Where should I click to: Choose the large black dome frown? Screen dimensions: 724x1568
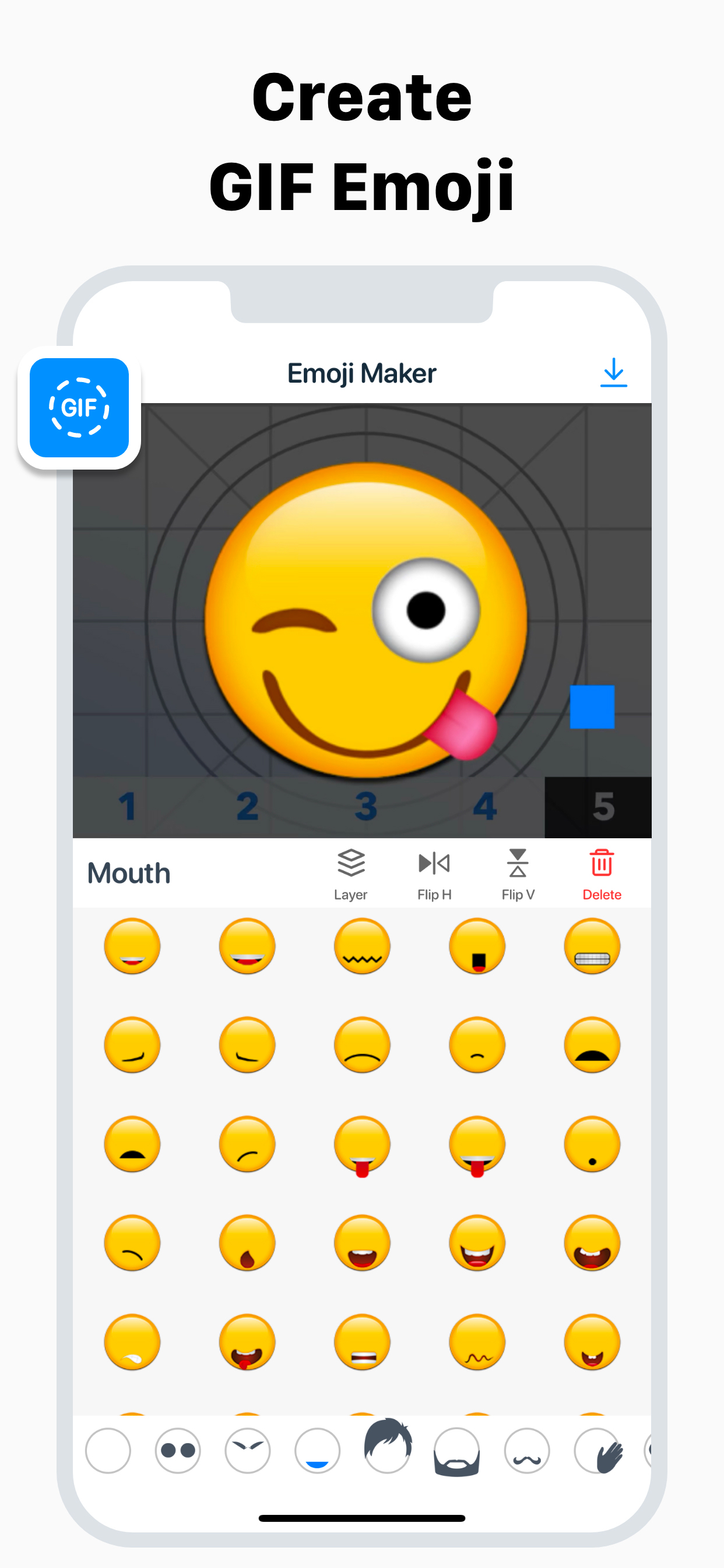(x=592, y=1045)
